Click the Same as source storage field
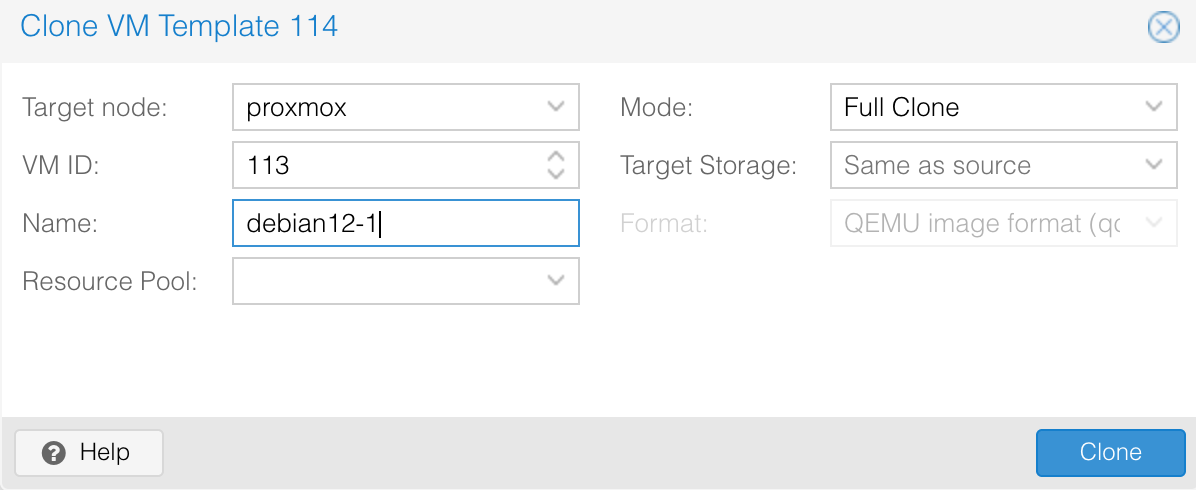The height and width of the screenshot is (490, 1196). pyautogui.click(x=983, y=165)
